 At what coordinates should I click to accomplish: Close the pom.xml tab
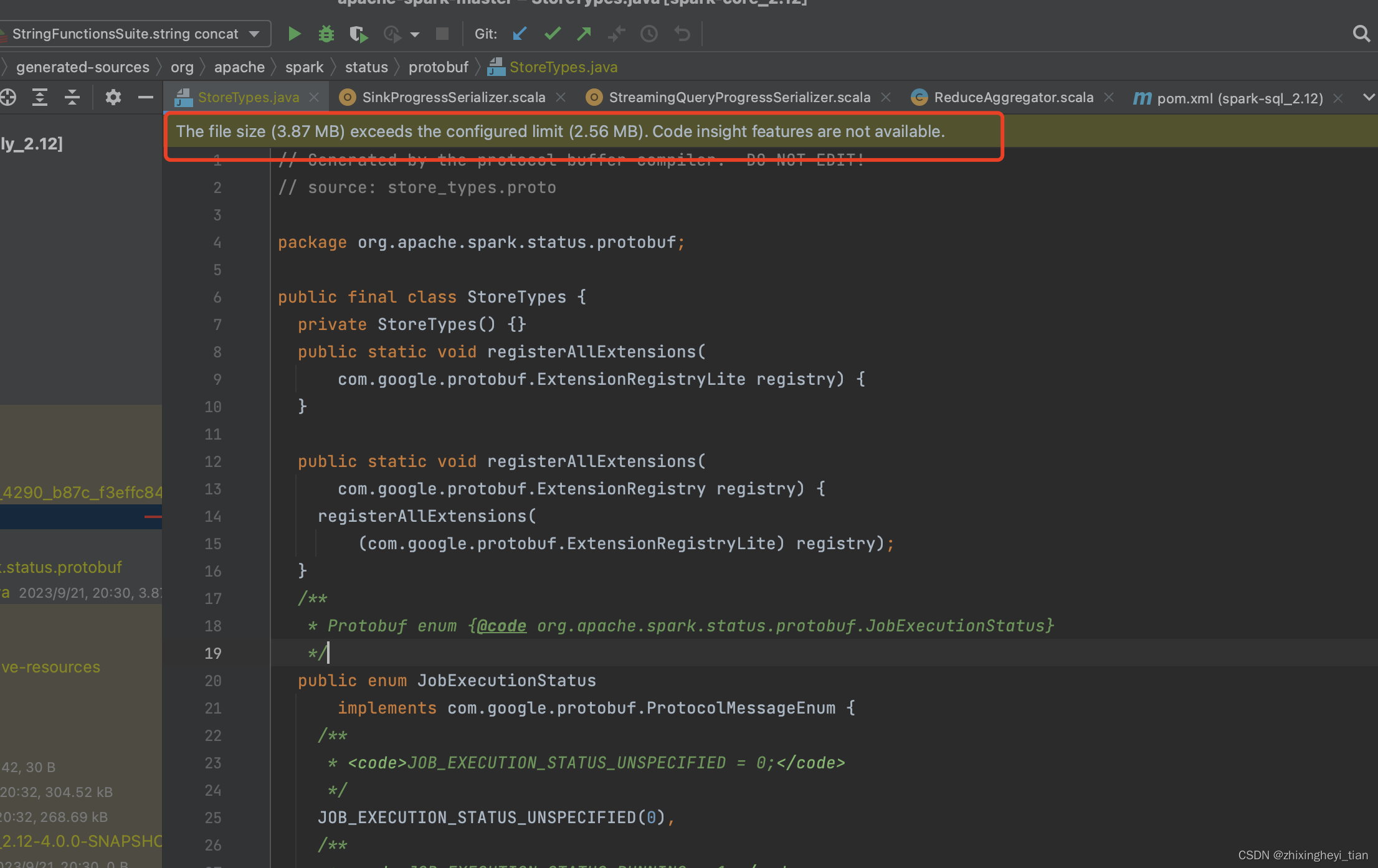click(x=1338, y=98)
